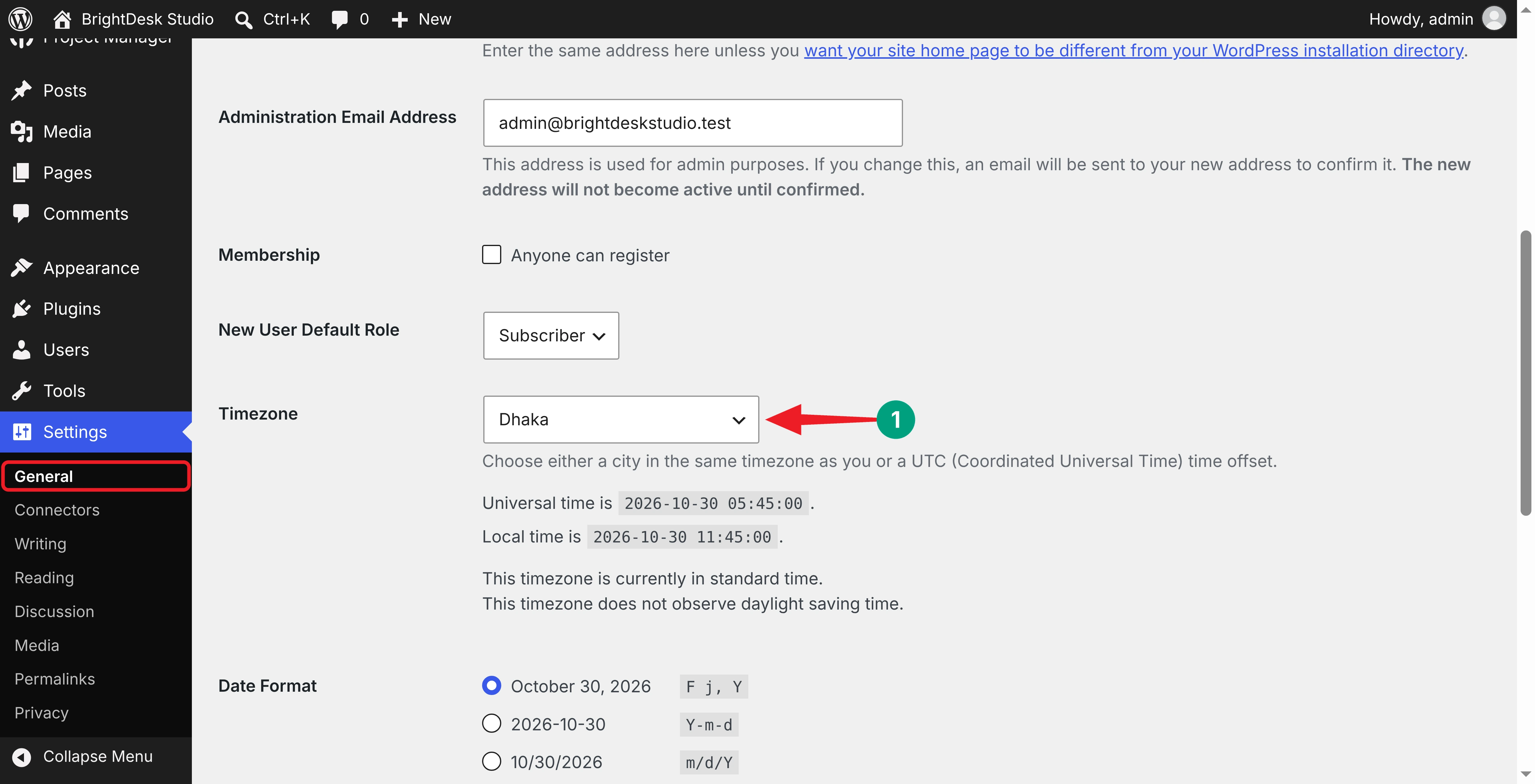
Task: Click the WordPress logo icon
Action: [20, 19]
